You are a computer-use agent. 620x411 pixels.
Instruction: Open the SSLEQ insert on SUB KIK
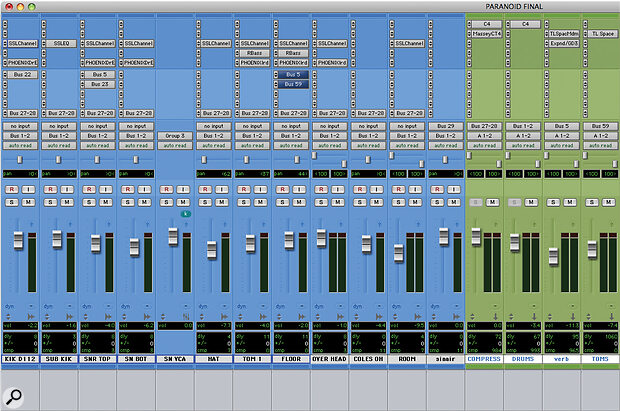60,44
